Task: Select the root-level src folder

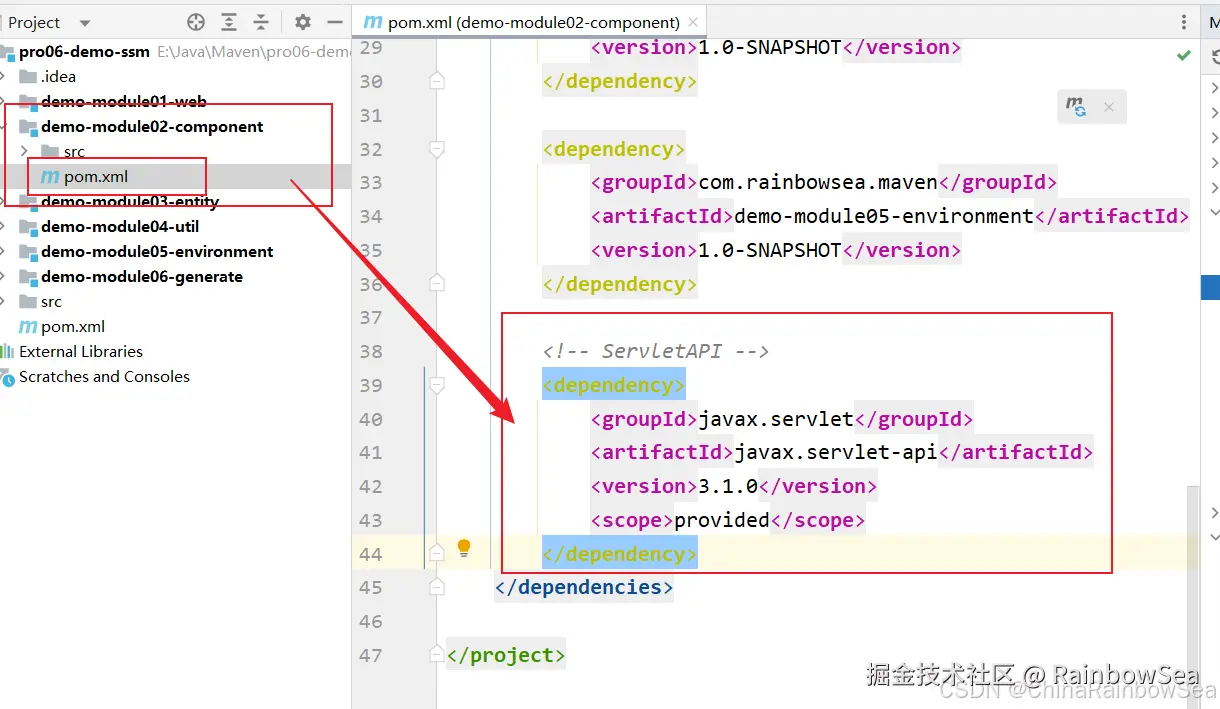Action: click(x=51, y=301)
